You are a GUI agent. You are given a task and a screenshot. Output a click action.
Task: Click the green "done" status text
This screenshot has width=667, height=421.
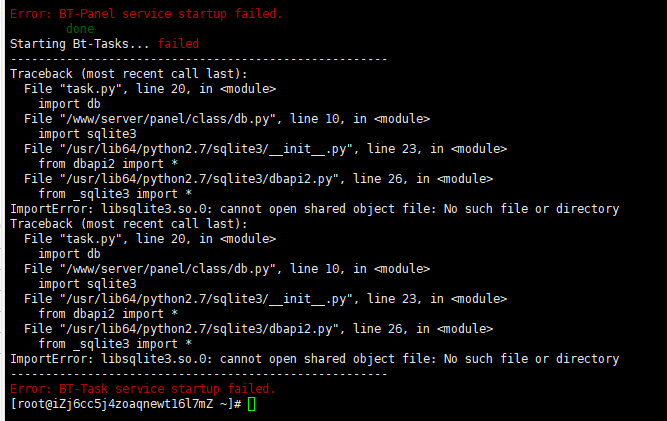[80, 29]
